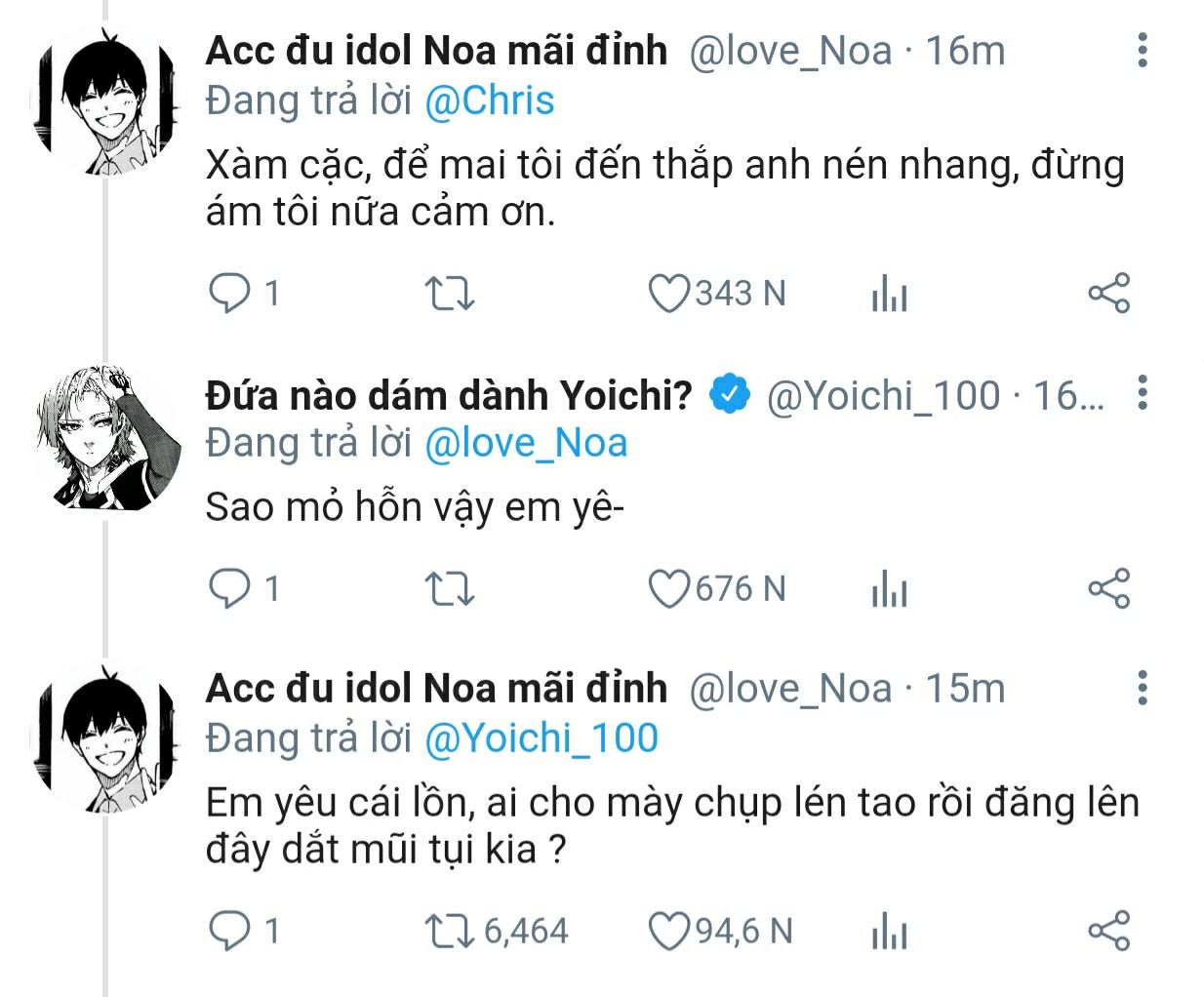Reply to the Yoichi_100 tweet
Screen dimensions: 1204x997
(230, 588)
